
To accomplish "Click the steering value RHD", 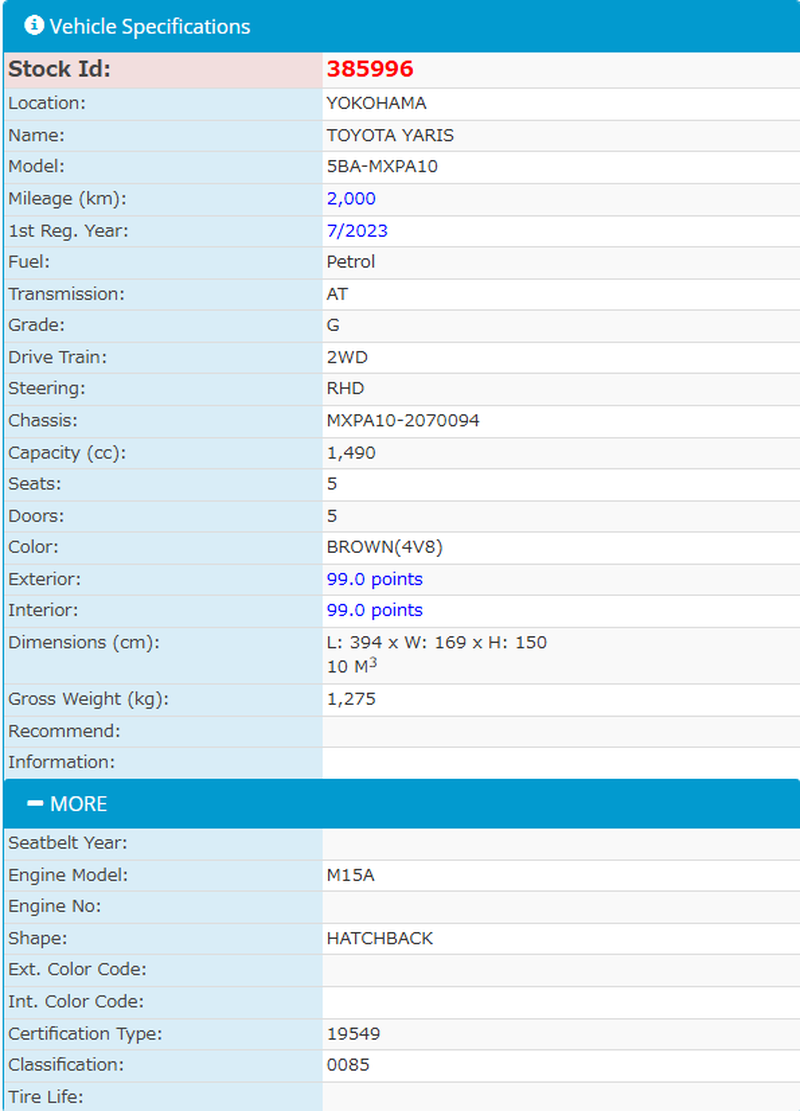I will [345, 388].
